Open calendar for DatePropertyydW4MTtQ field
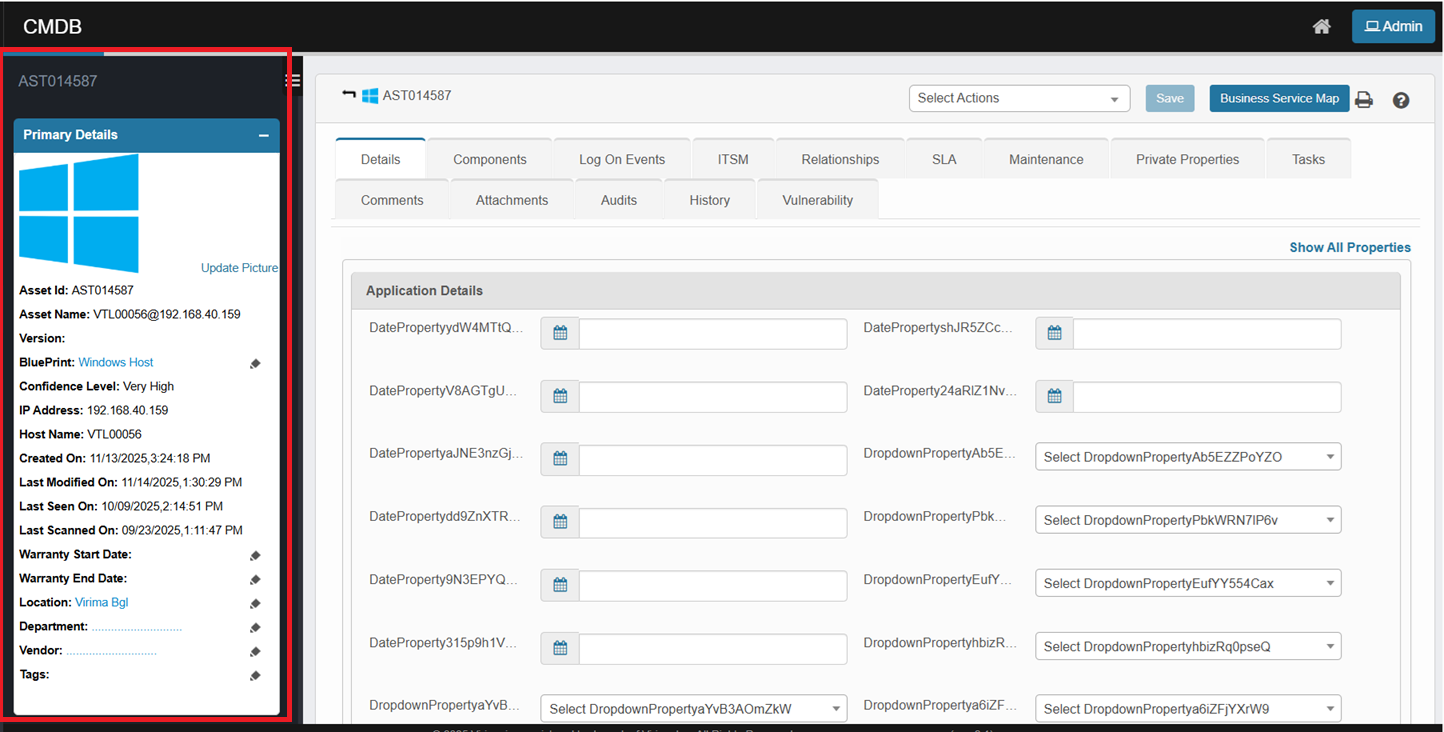Viewport: 1444px width, 732px height. [x=560, y=334]
